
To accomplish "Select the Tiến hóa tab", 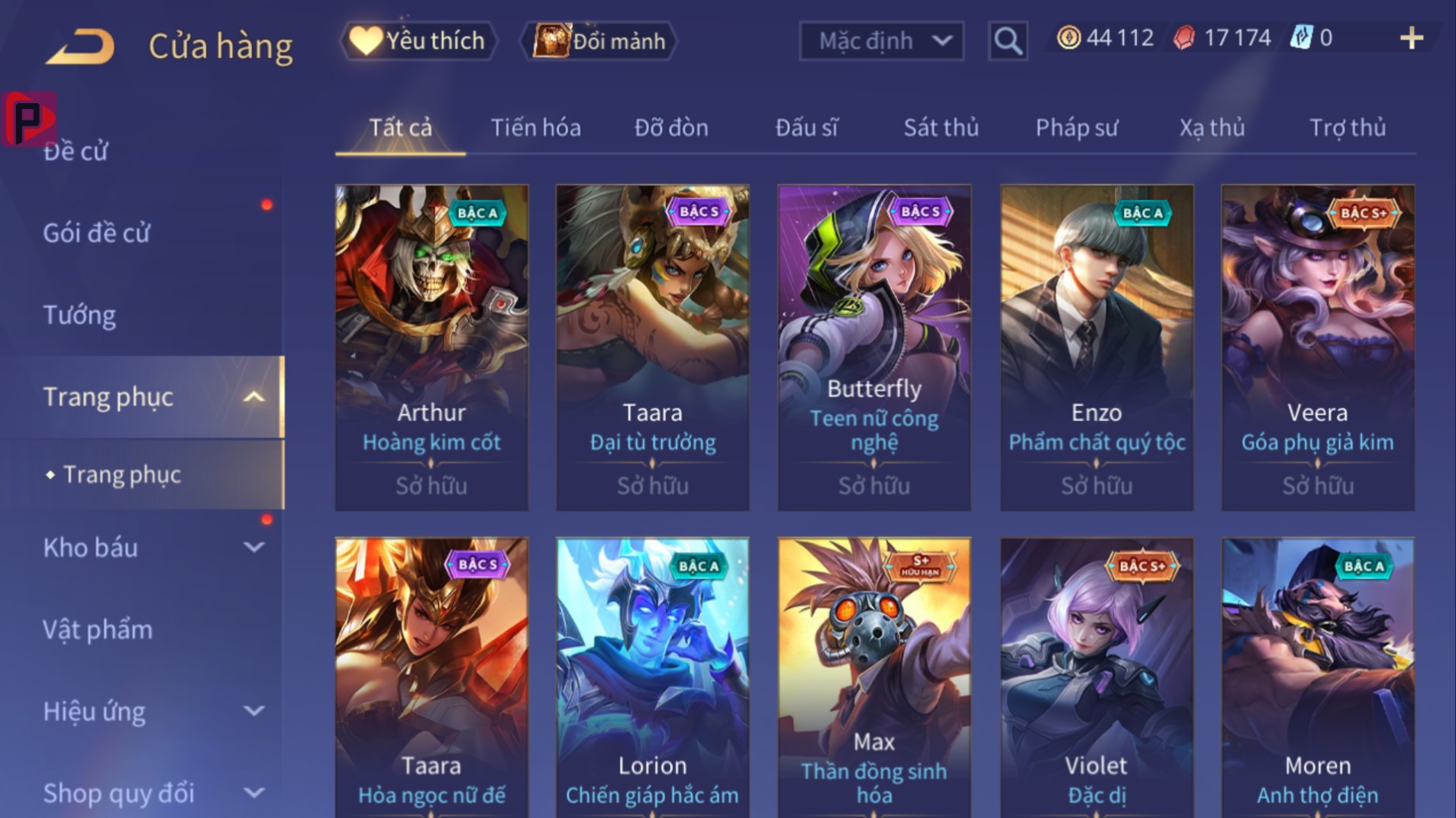I will click(535, 128).
